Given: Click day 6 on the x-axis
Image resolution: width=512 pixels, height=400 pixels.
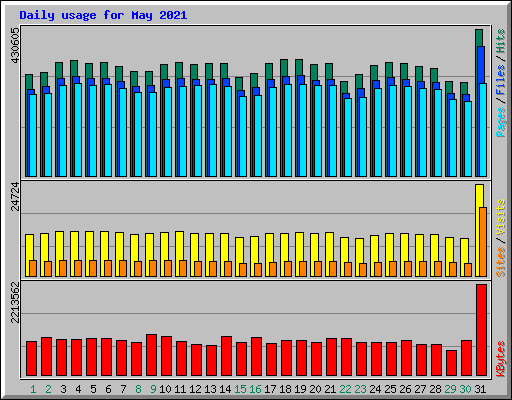Looking at the screenshot, I should (x=108, y=389).
